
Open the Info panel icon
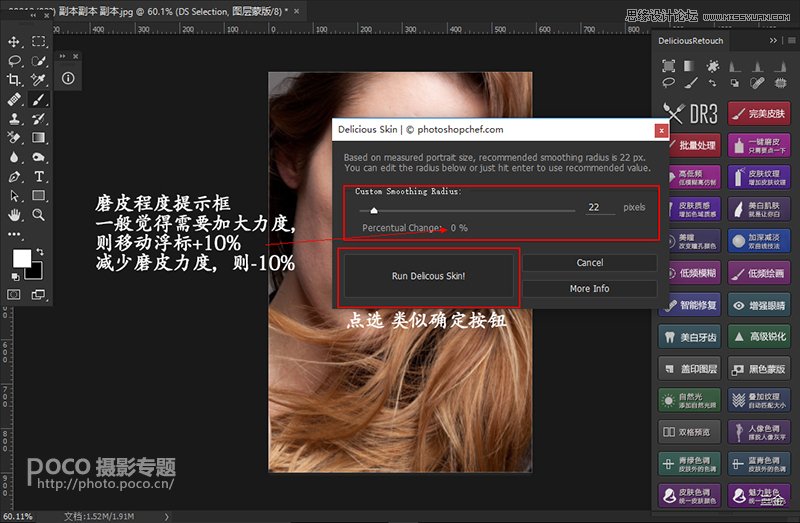point(68,78)
